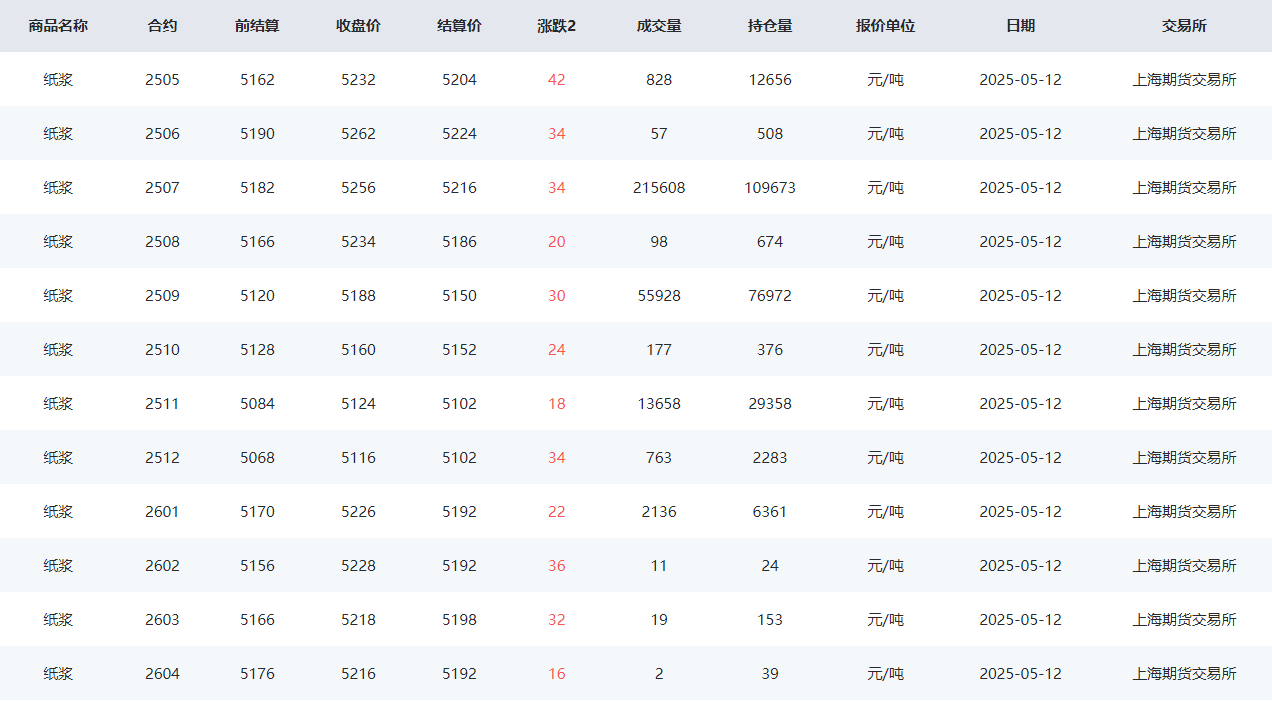
Task: Click previous settlement 5068
Action: click(x=257, y=458)
